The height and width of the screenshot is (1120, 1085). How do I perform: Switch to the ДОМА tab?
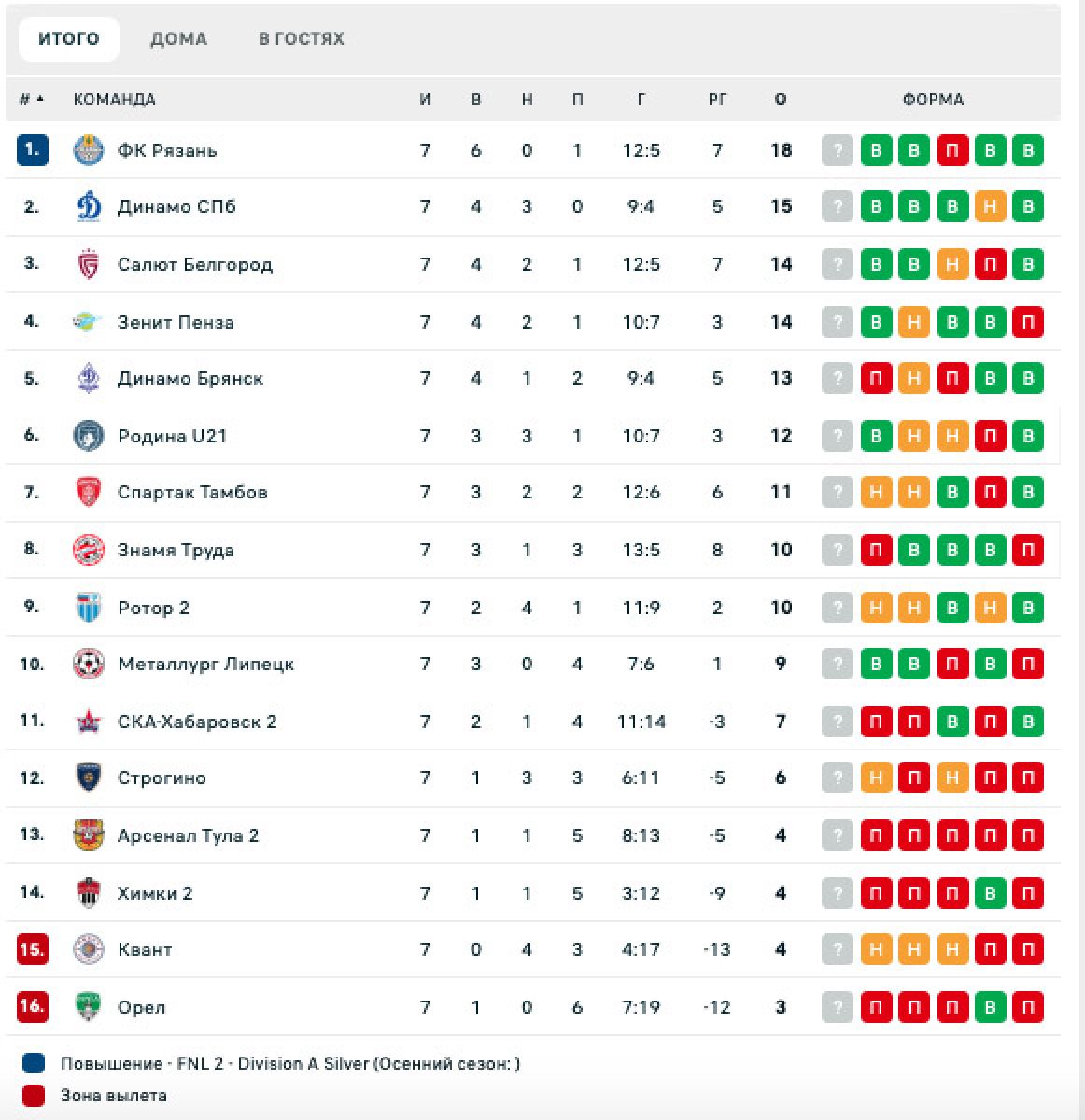tap(178, 39)
